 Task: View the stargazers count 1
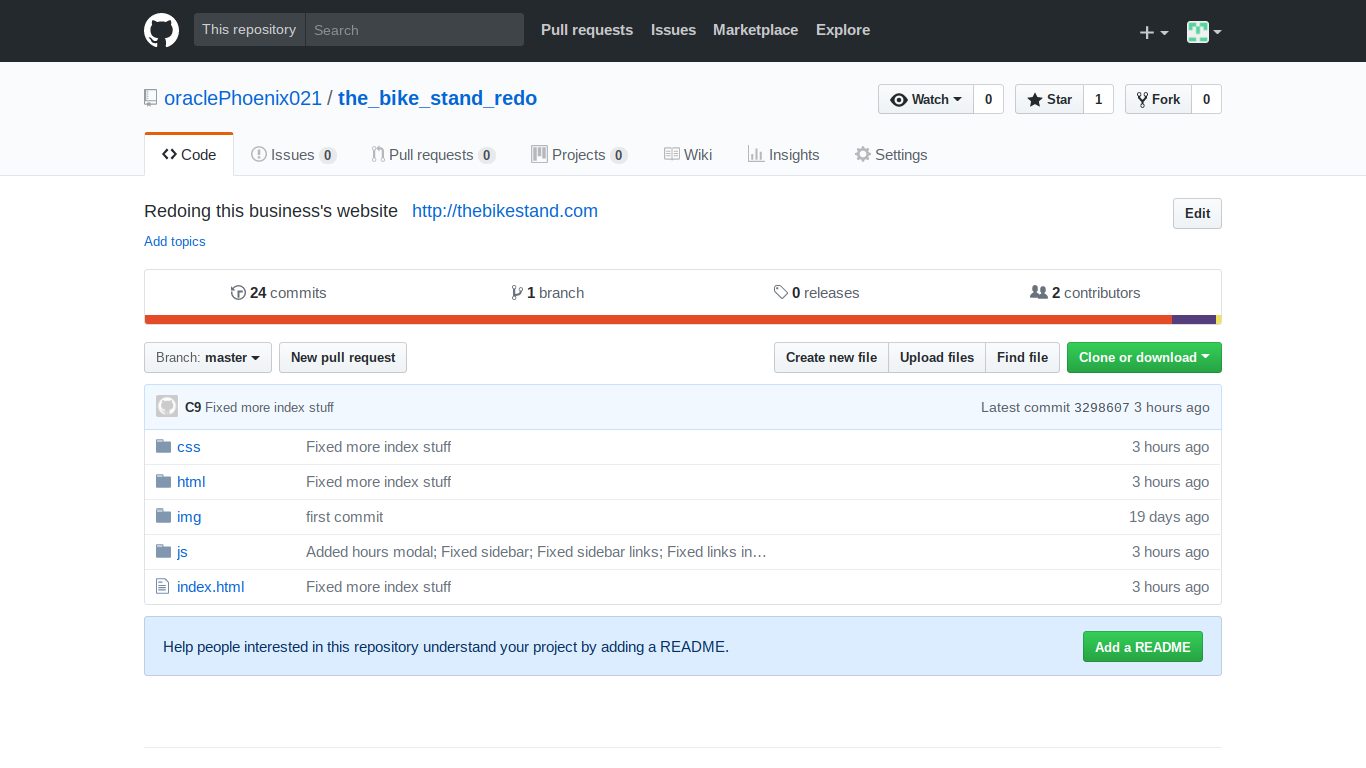pyautogui.click(x=1098, y=99)
